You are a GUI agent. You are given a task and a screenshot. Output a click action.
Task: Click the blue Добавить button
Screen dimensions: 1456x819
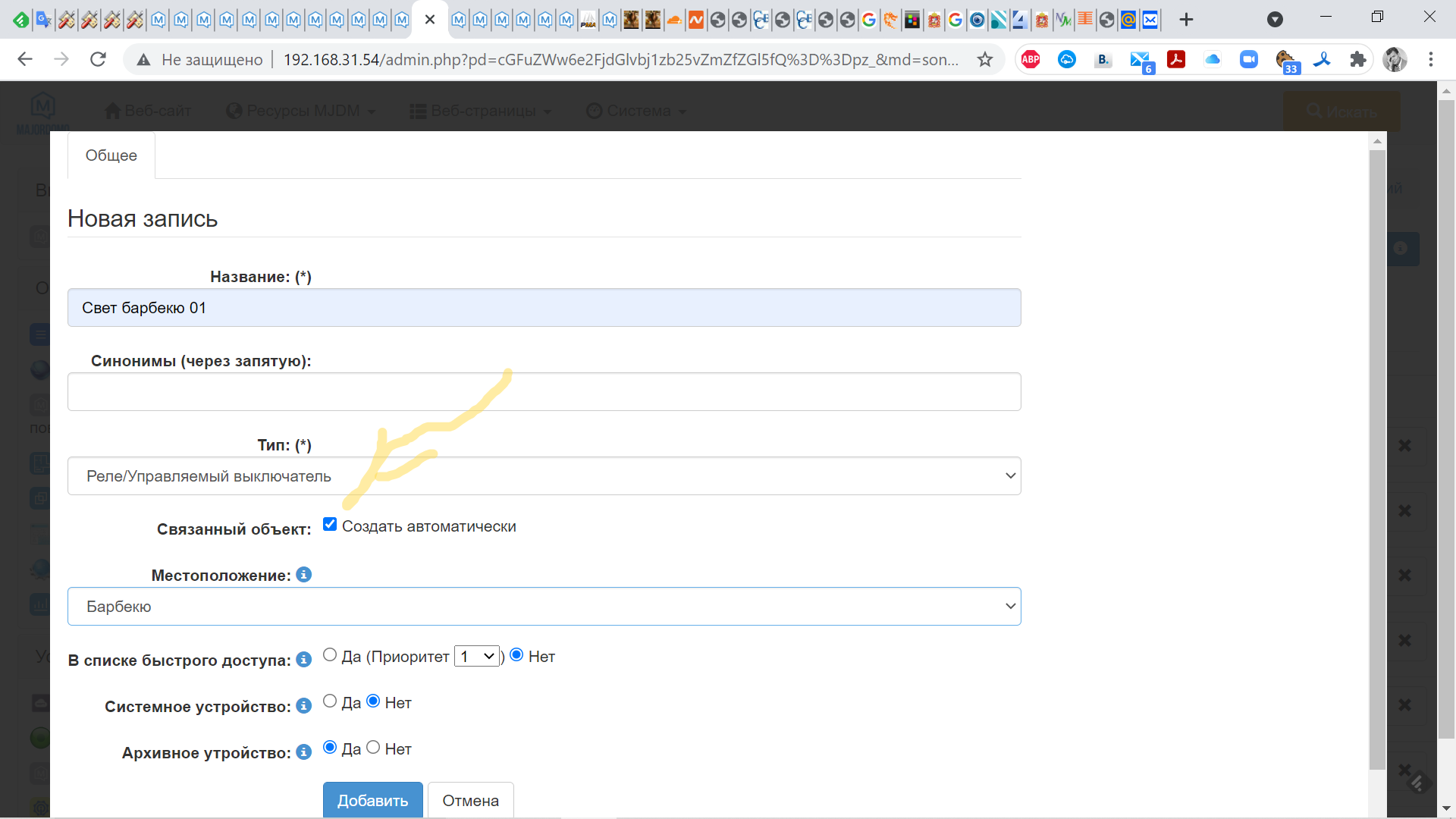coord(372,800)
